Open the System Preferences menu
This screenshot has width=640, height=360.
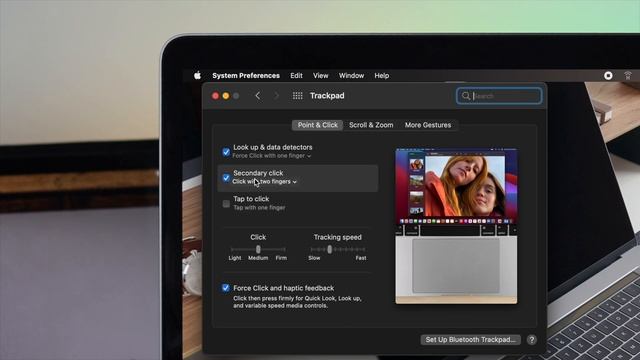tap(246, 76)
